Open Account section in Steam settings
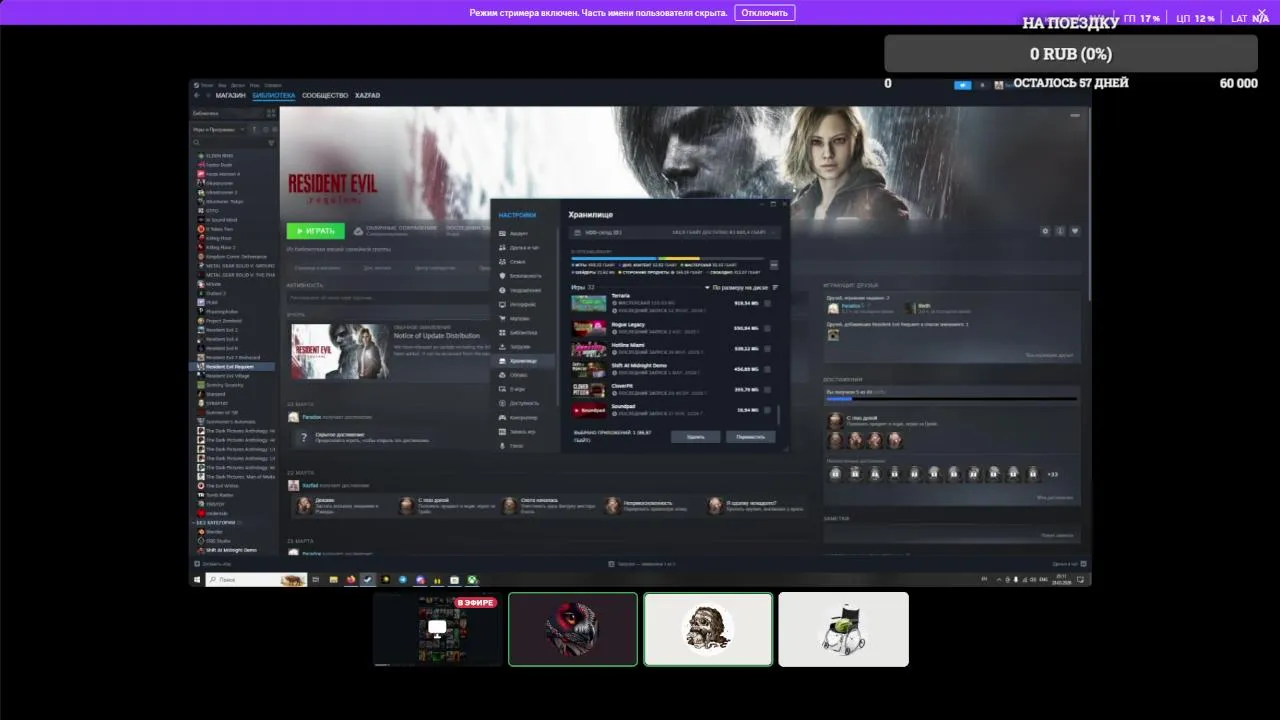 click(x=524, y=233)
